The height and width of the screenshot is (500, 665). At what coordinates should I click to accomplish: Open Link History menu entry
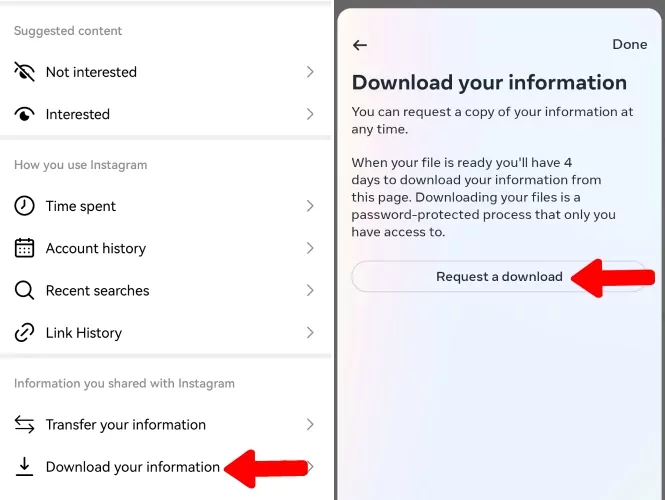tap(165, 332)
